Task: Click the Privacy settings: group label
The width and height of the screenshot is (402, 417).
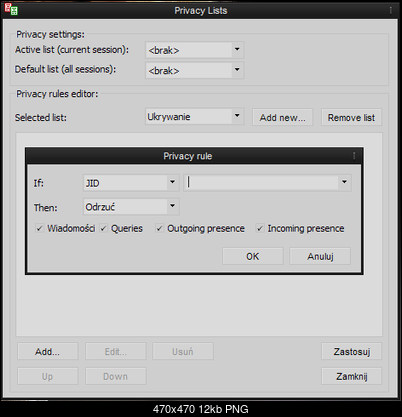Action: coord(50,34)
